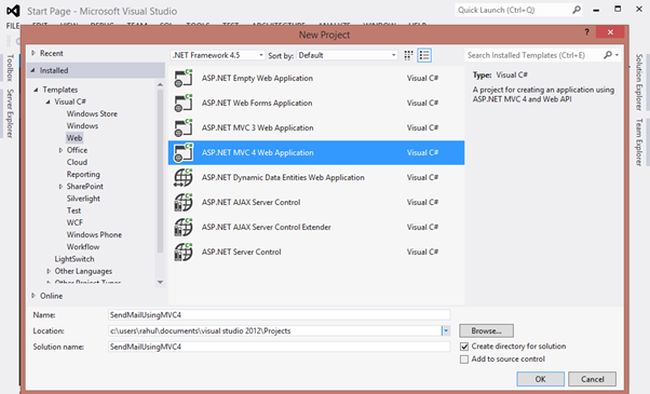Click Cancel button
Image resolution: width=650 pixels, height=394 pixels.
[592, 379]
